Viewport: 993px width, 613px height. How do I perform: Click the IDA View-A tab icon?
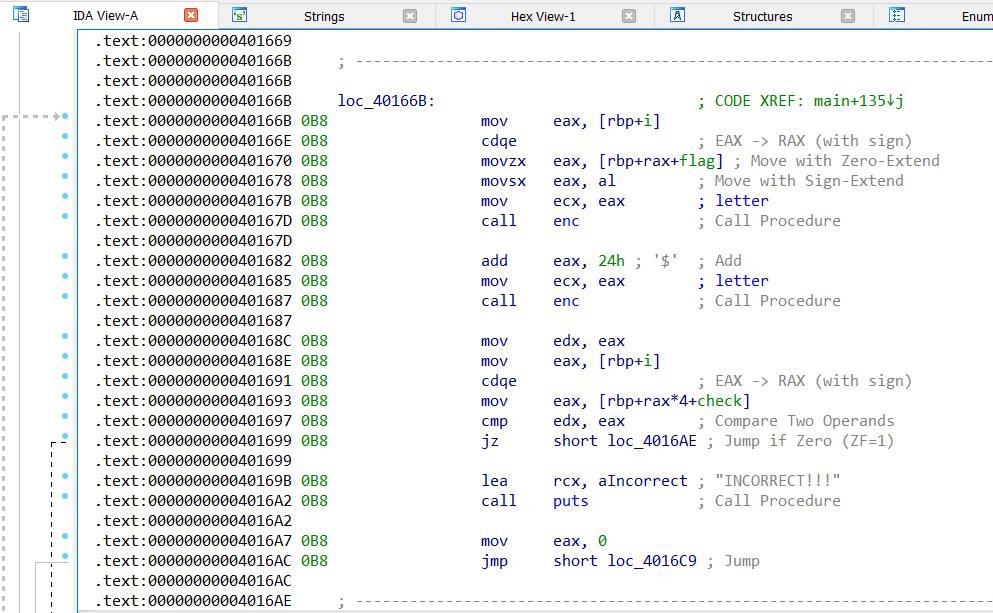click(21, 15)
